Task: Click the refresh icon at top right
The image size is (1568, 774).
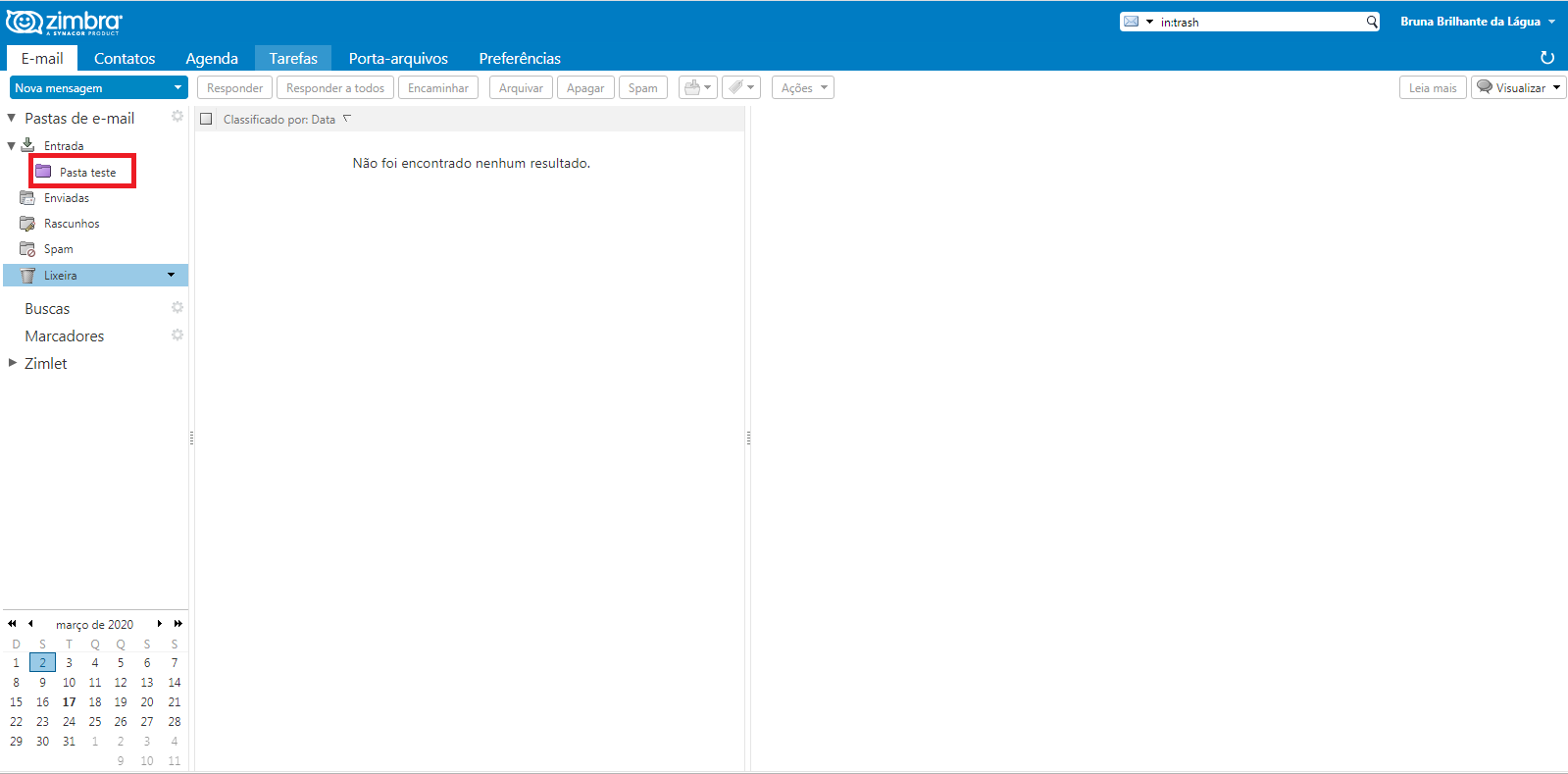Action: [1547, 58]
